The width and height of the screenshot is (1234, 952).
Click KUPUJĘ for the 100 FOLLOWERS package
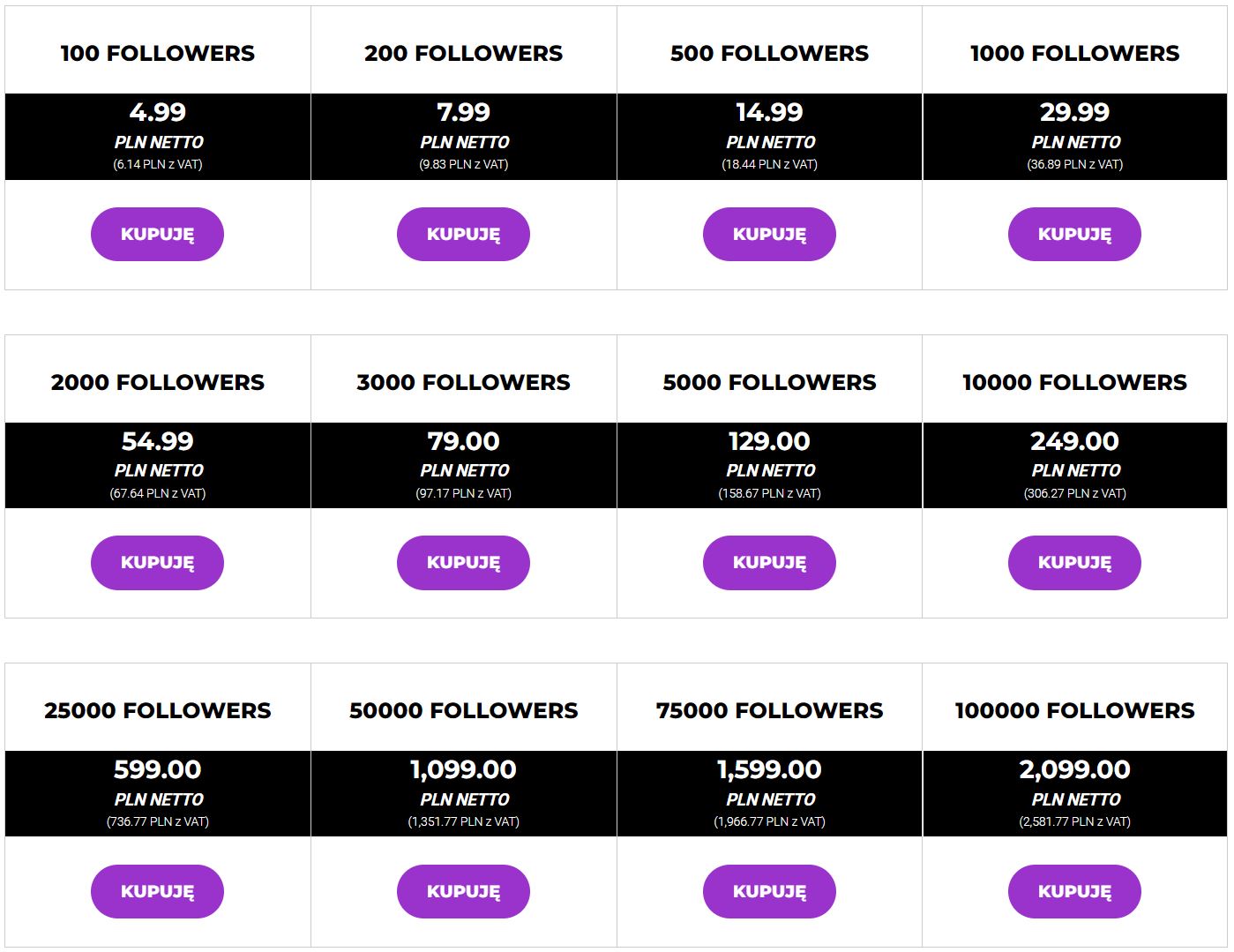click(x=157, y=234)
